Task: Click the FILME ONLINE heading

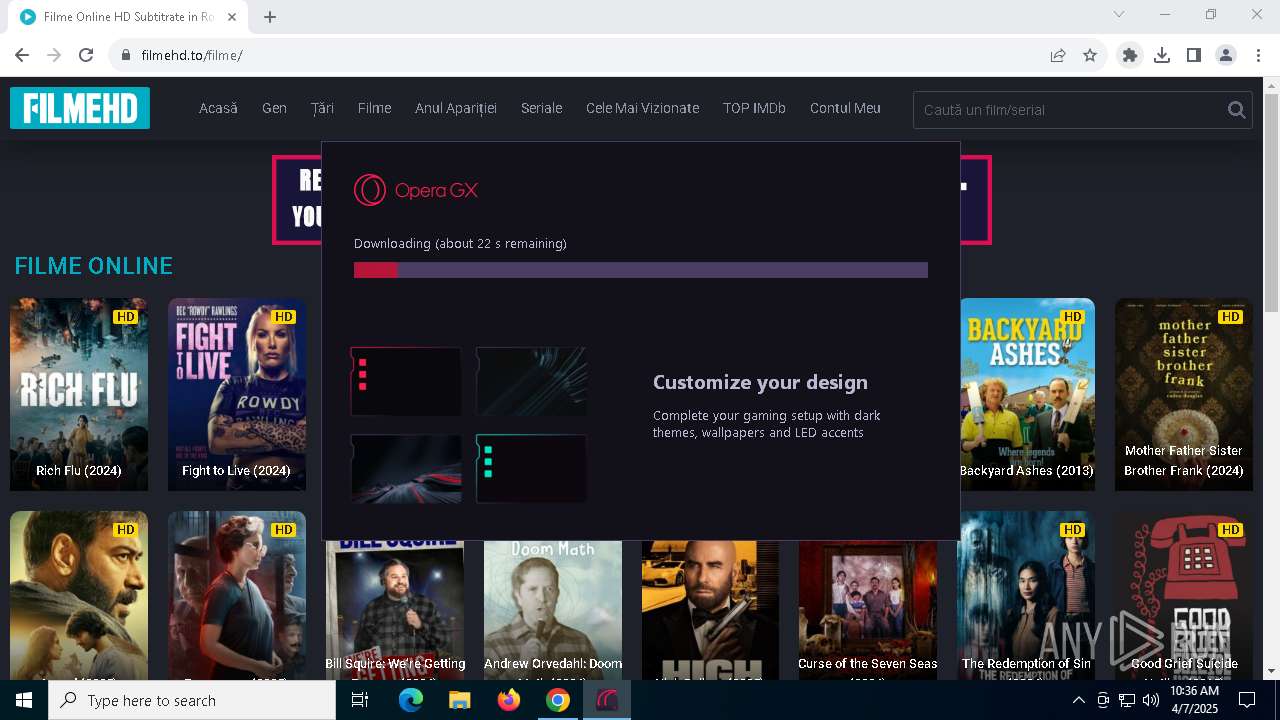Action: coord(93,266)
